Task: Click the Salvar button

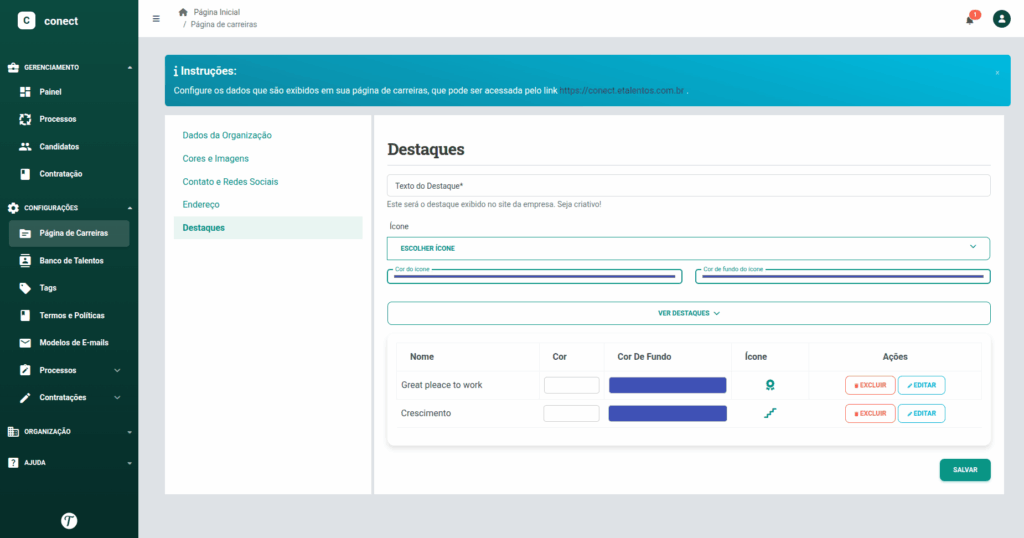Action: [965, 470]
